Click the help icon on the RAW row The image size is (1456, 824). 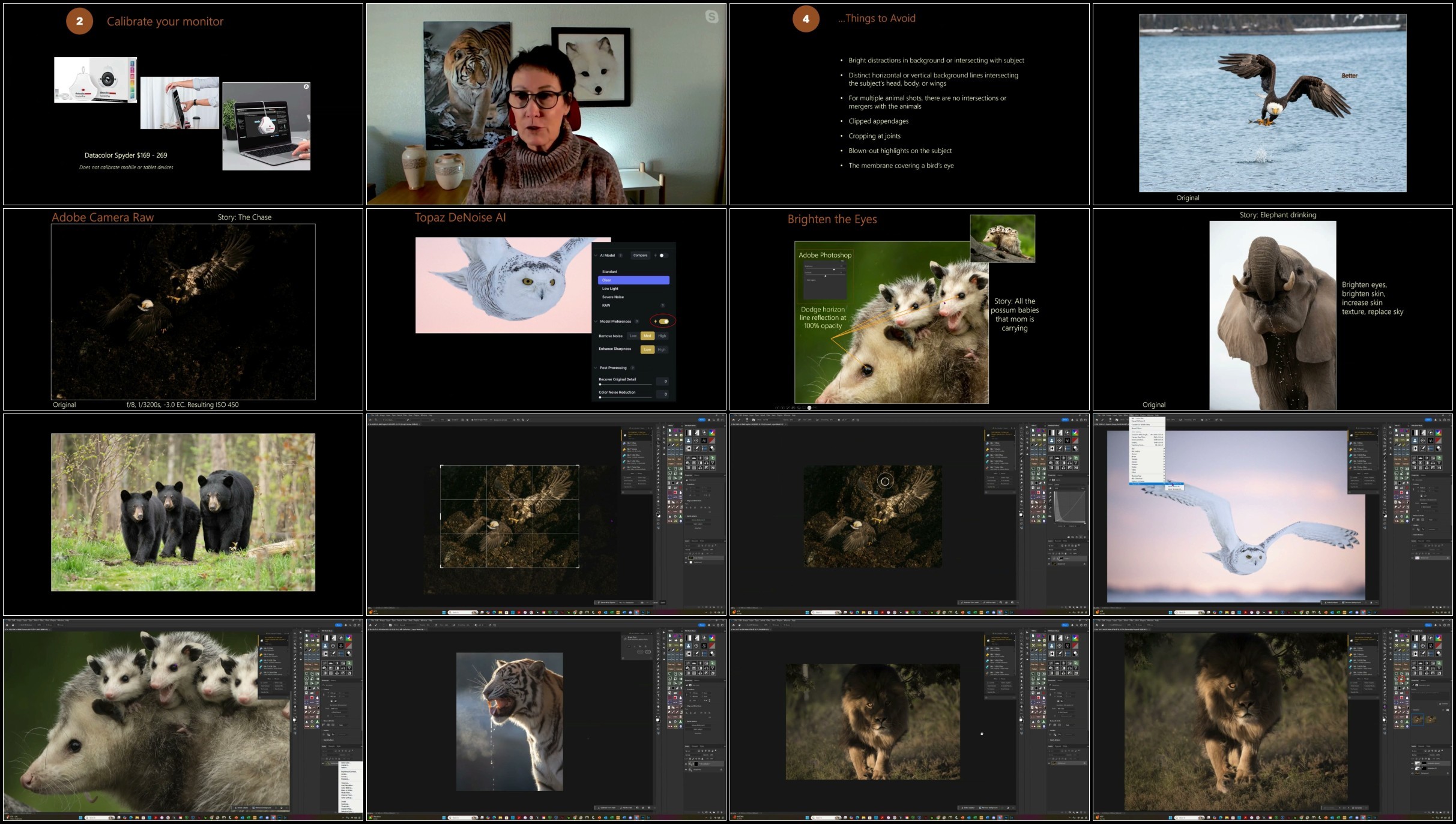(663, 305)
